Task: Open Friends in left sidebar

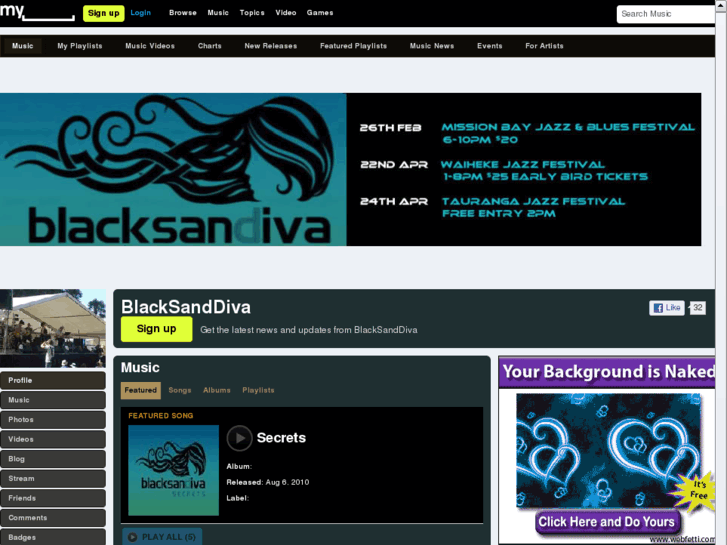Action: click(53, 498)
